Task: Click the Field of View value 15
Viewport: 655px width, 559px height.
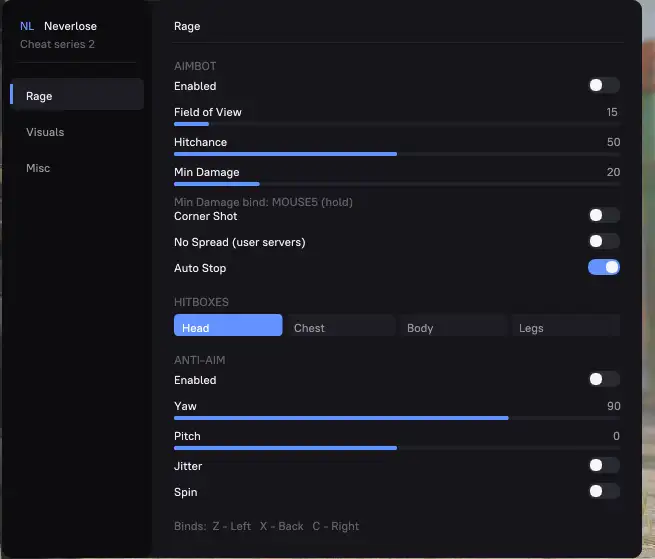Action: [x=612, y=112]
